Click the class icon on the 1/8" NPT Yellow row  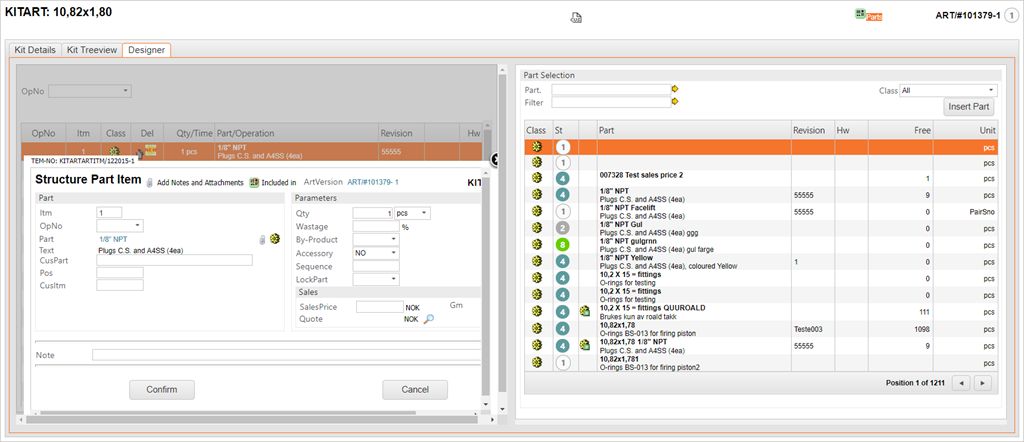coord(537,261)
